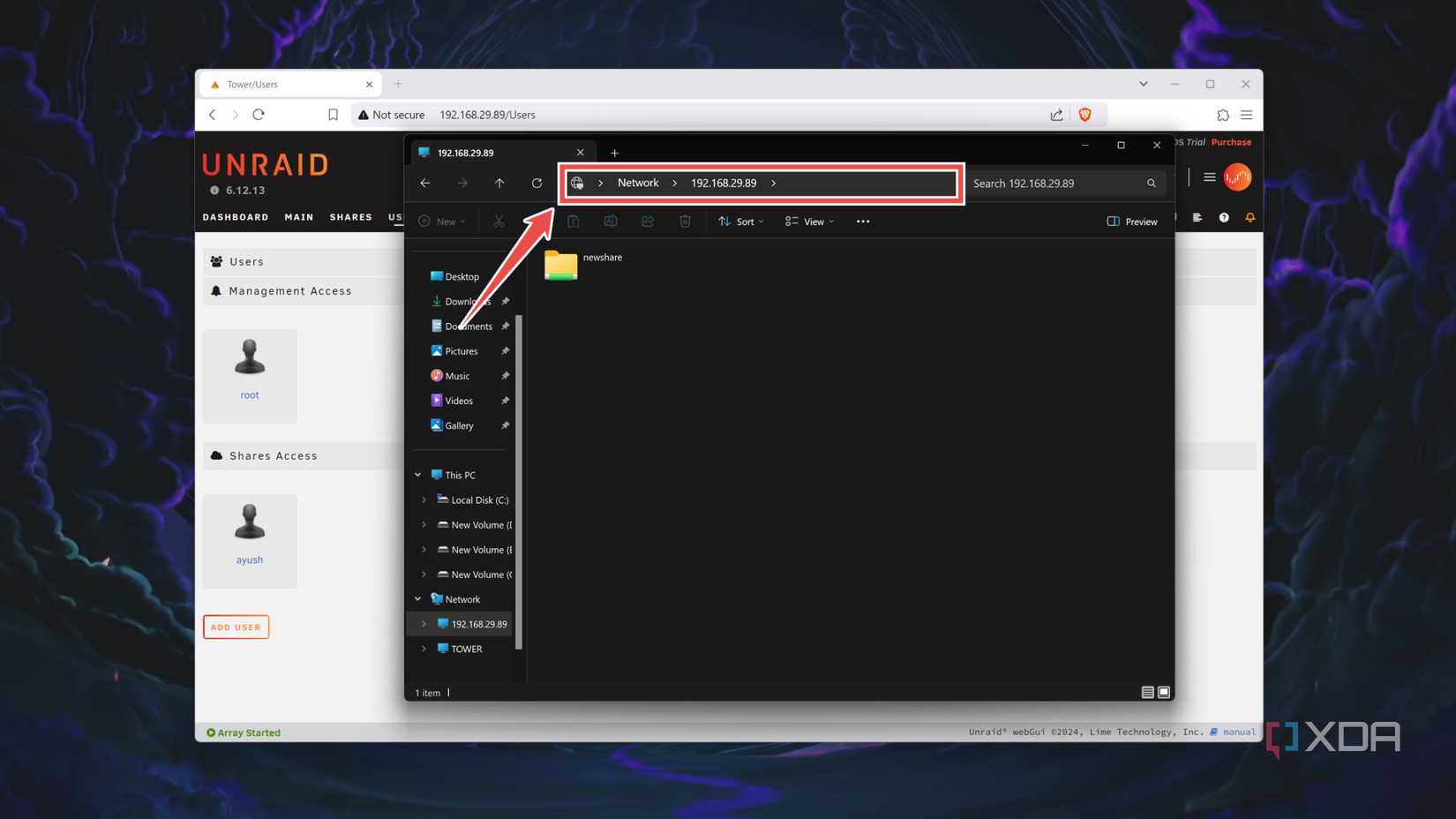Open the Unraid help question-mark icon
The image size is (1456, 819).
(x=1224, y=217)
